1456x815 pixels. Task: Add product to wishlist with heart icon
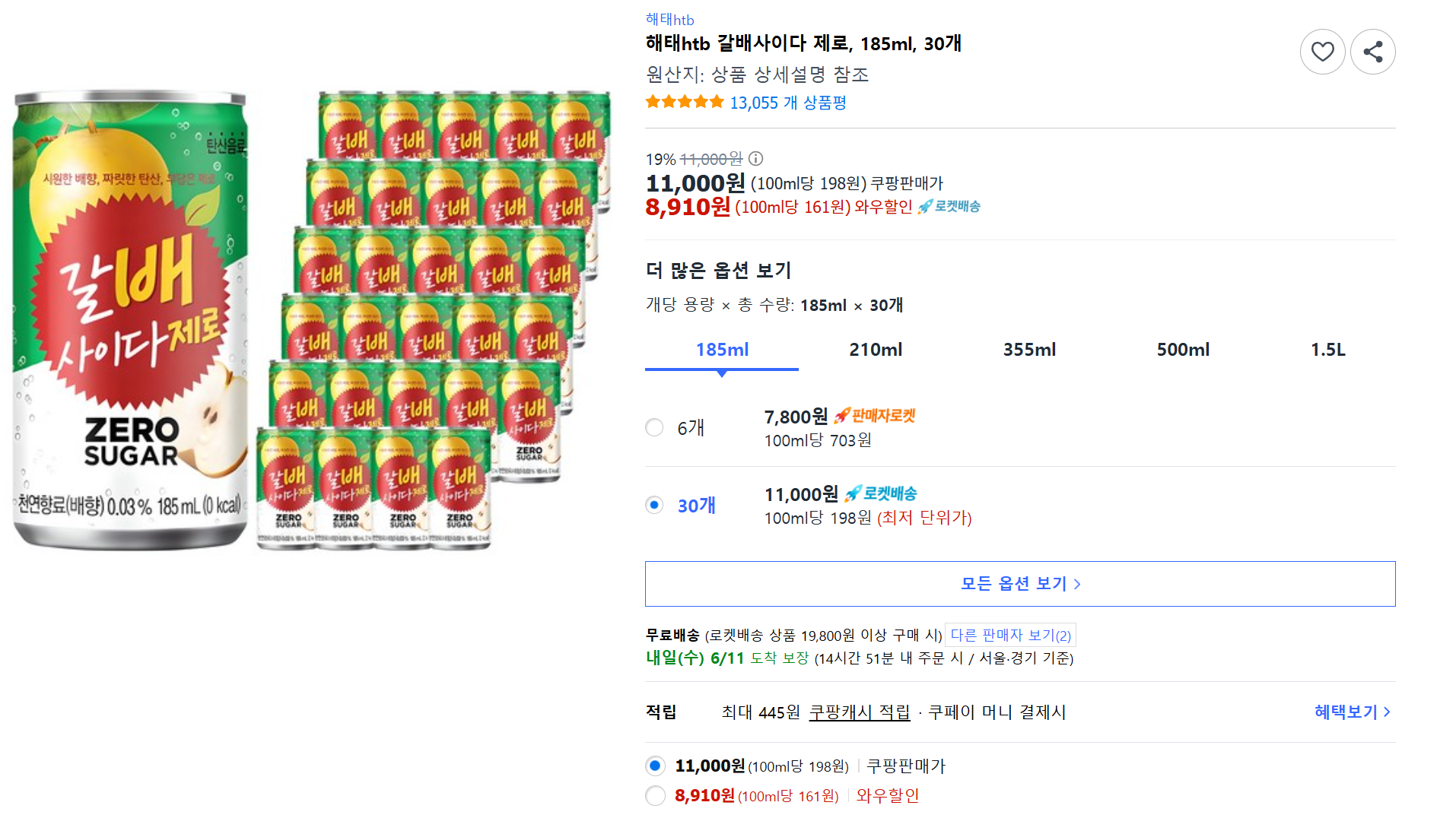(1323, 51)
